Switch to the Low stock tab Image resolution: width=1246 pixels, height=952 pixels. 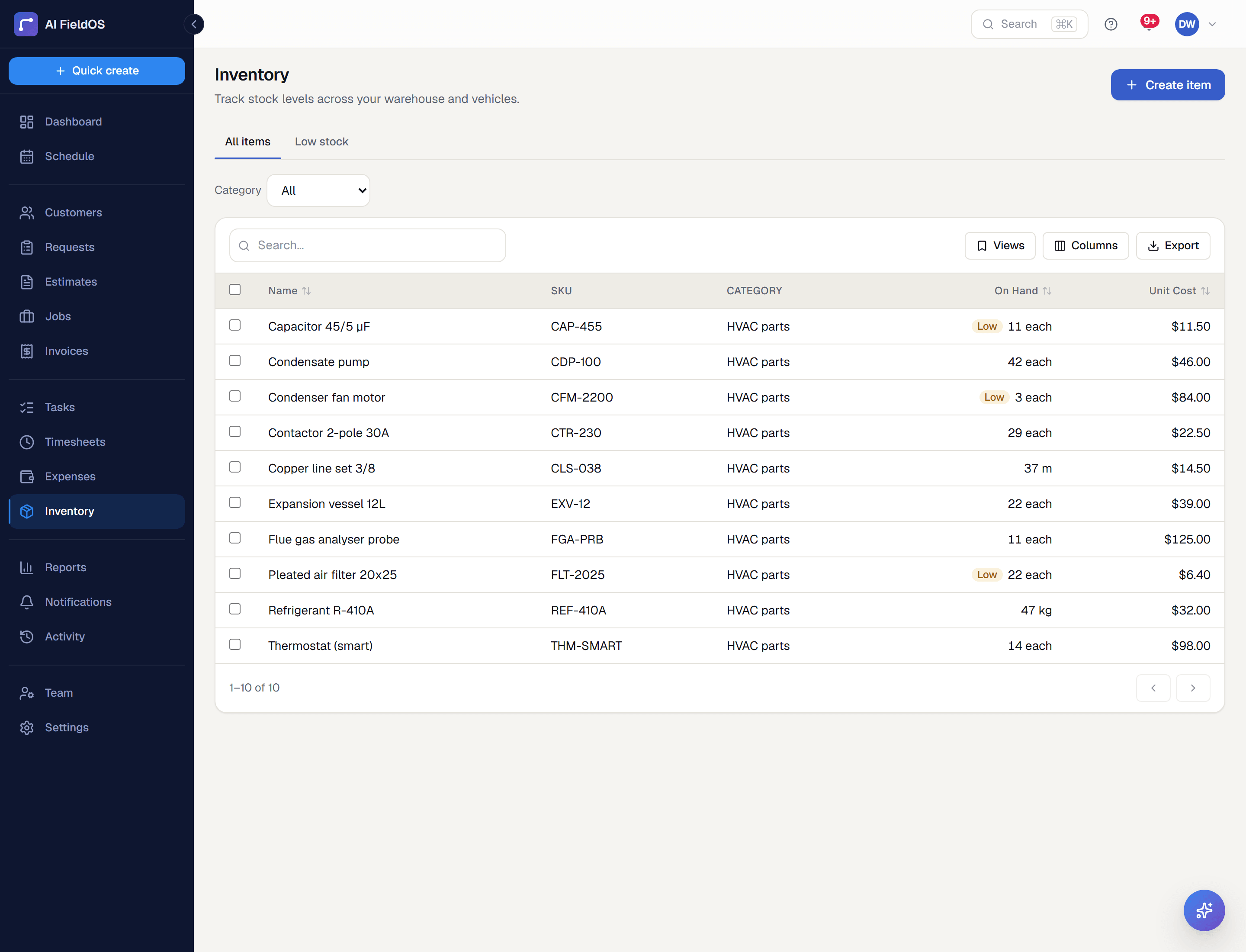tap(321, 142)
